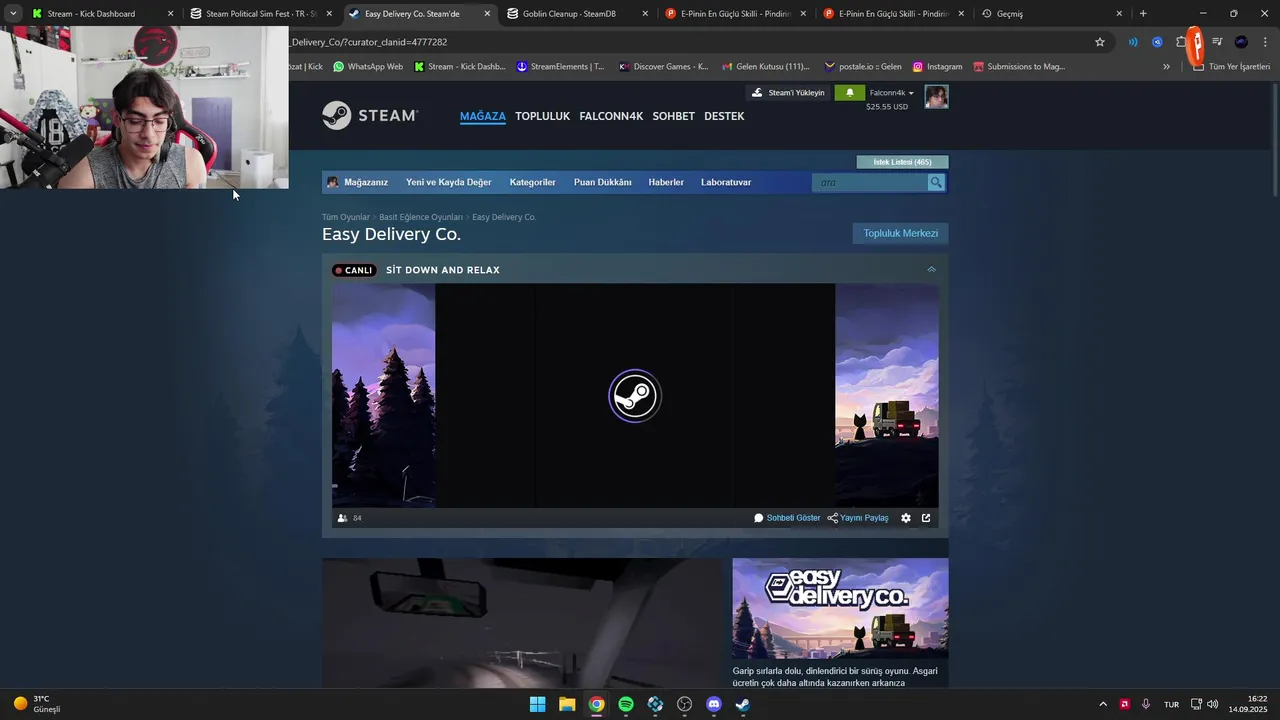Screen dimensions: 1280x720
Task: Open WhatsApp Web bookmark
Action: tap(368, 67)
